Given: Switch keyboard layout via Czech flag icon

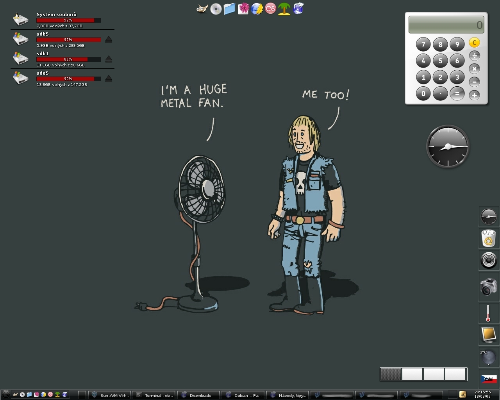Looking at the screenshot, I should [489, 379].
